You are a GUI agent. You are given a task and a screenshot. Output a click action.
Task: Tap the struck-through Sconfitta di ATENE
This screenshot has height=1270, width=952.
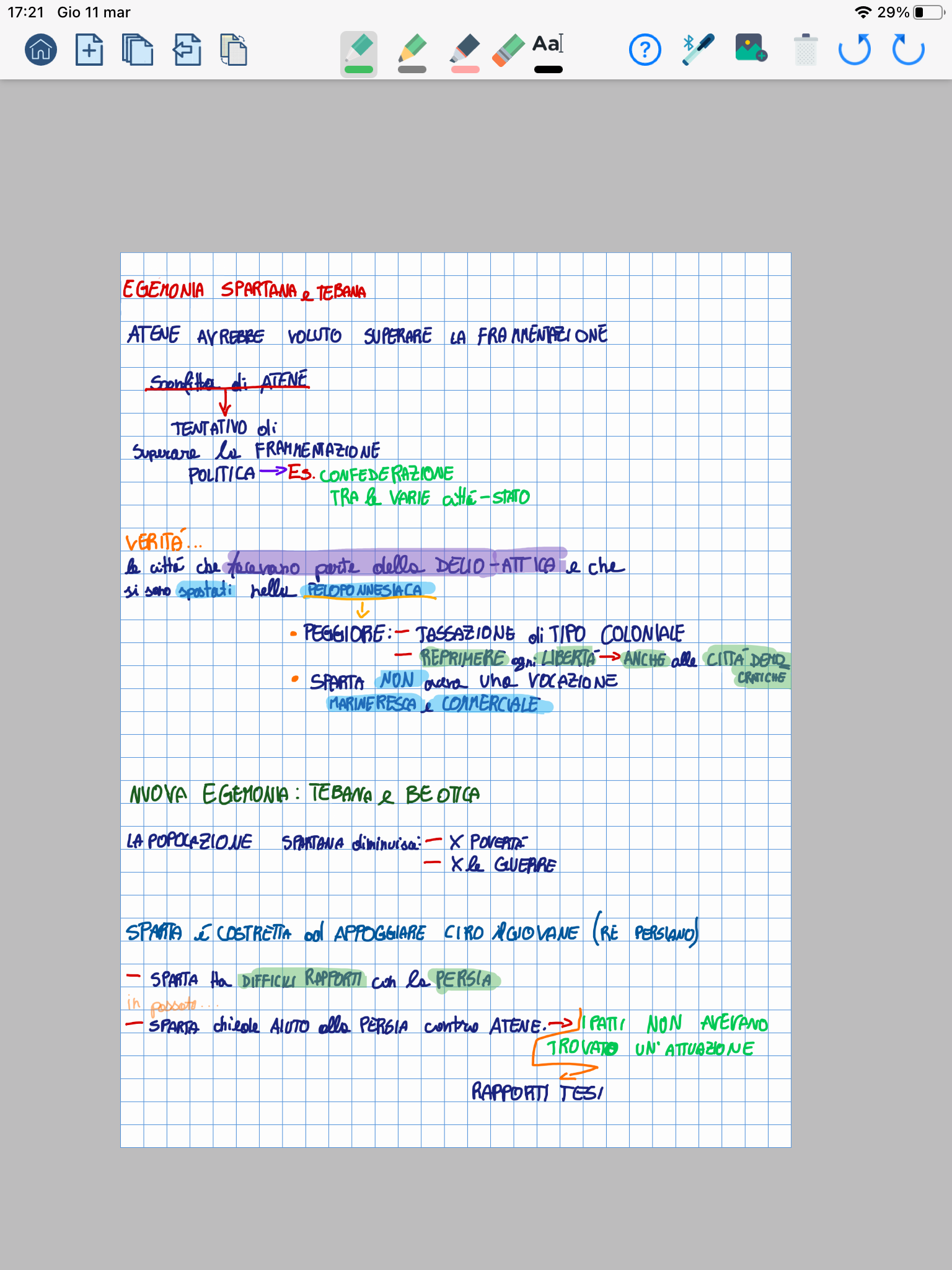[228, 380]
